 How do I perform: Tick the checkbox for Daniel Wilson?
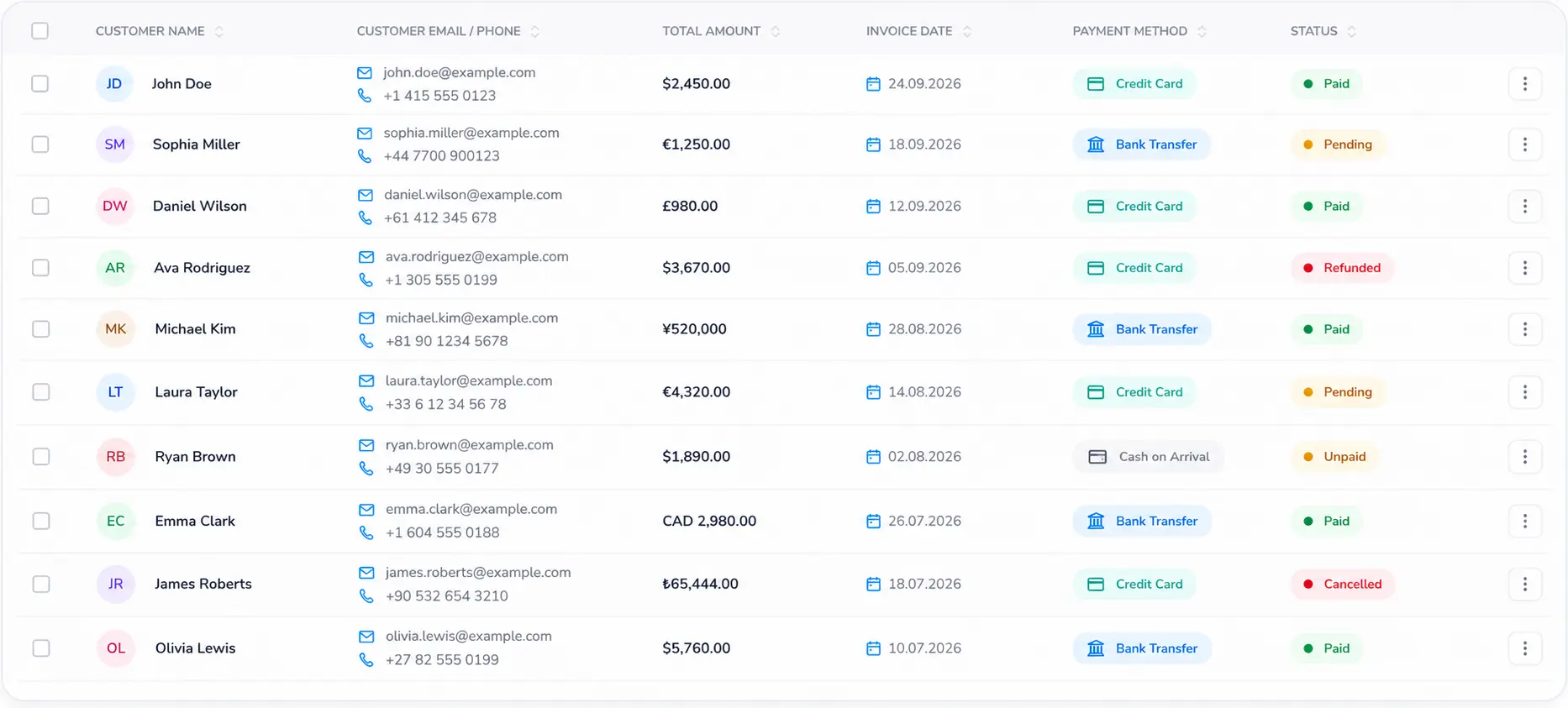tap(40, 206)
